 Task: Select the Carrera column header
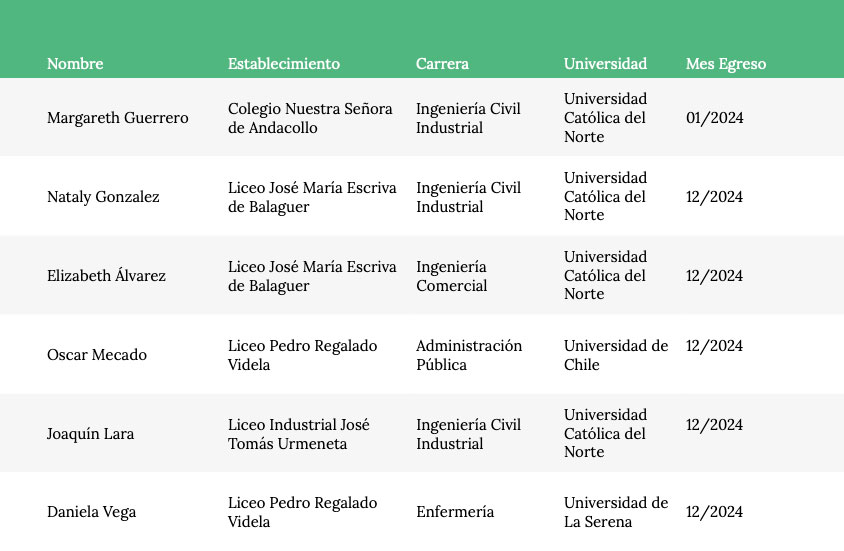point(442,64)
